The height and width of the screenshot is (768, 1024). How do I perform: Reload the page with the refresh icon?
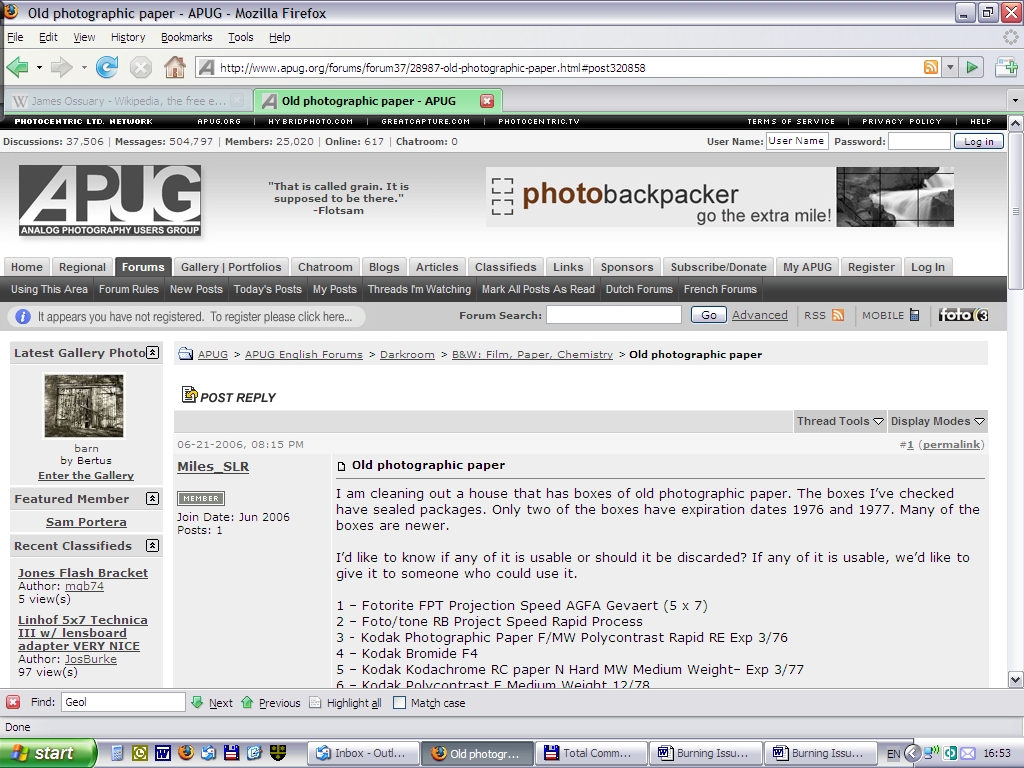pos(107,67)
